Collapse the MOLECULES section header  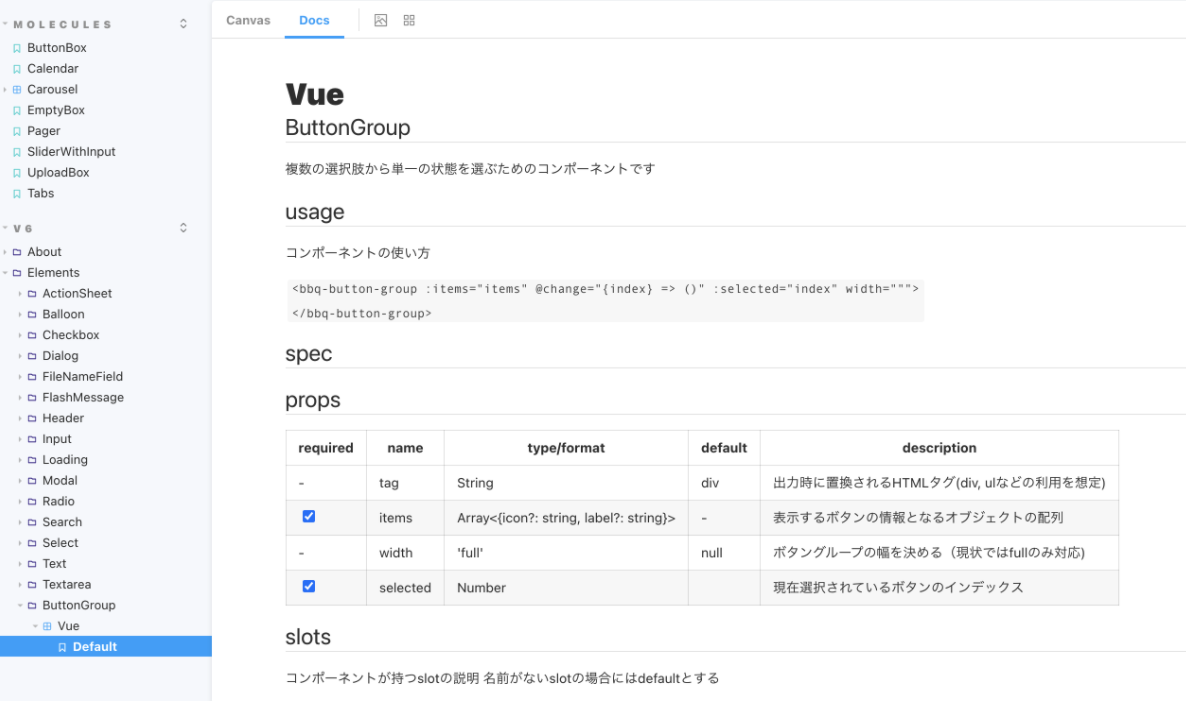[60, 23]
